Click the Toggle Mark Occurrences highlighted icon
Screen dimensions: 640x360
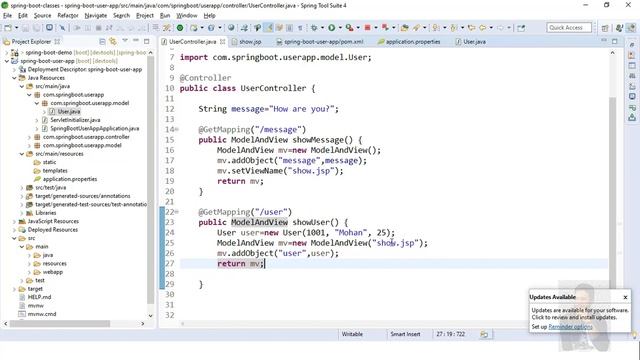coord(269,28)
